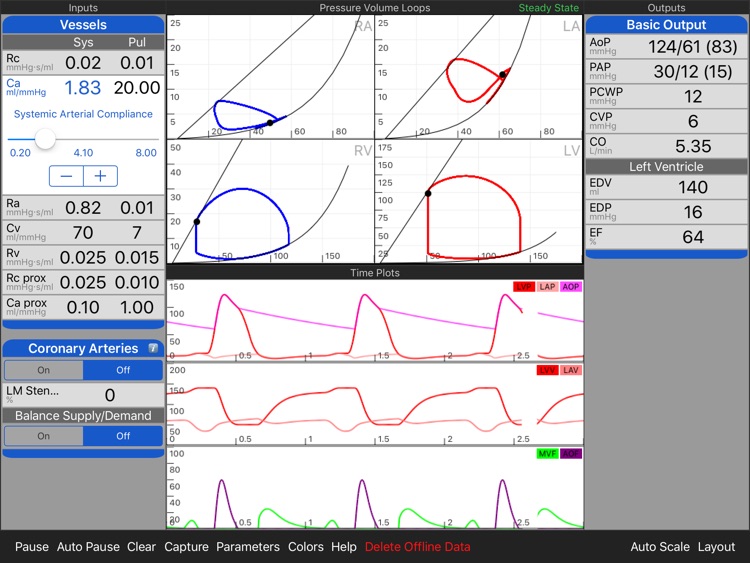Select pulmonary Ca prox value 1.00

point(137,307)
